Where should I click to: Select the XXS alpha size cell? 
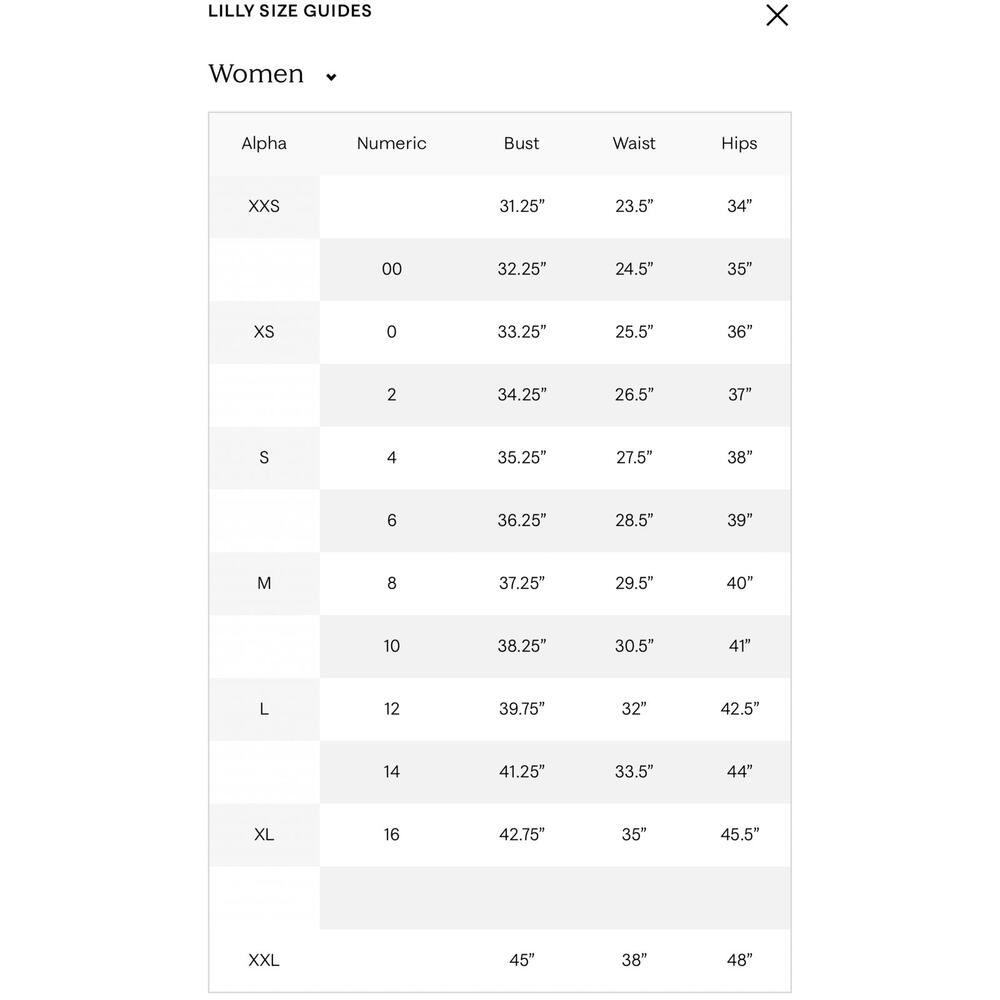(x=264, y=206)
